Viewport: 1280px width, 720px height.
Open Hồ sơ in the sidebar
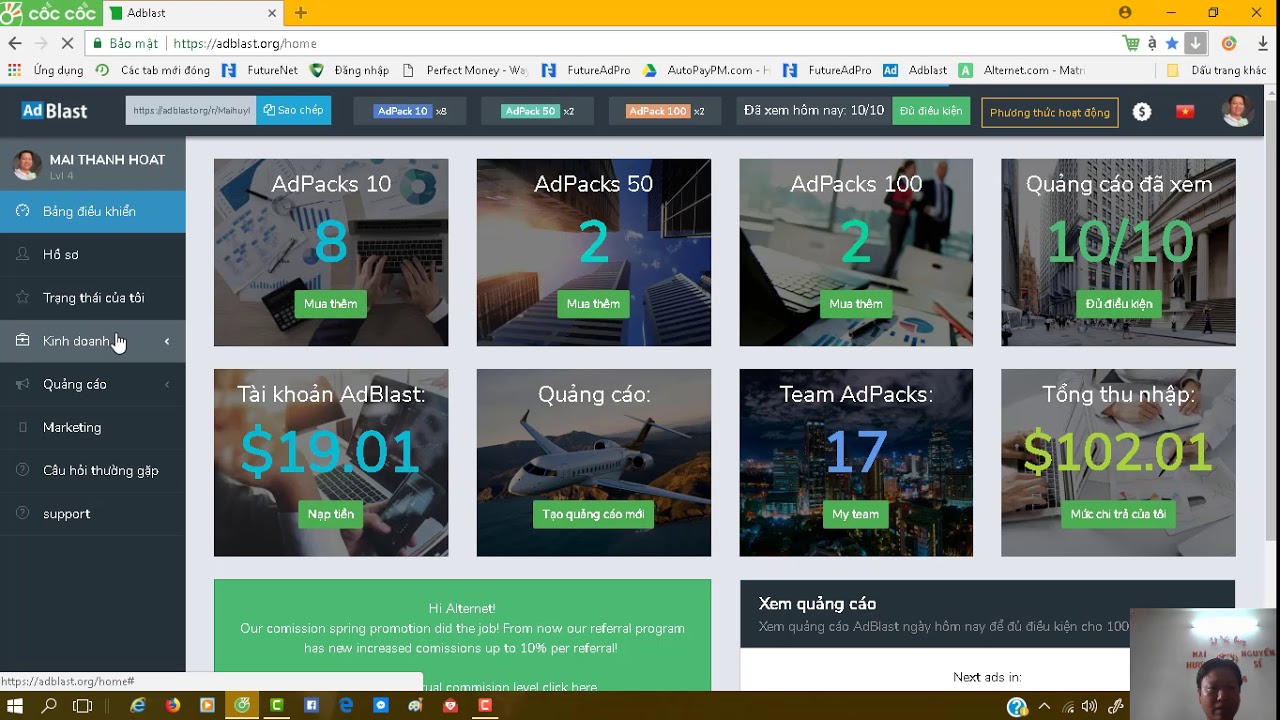pyautogui.click(x=92, y=254)
